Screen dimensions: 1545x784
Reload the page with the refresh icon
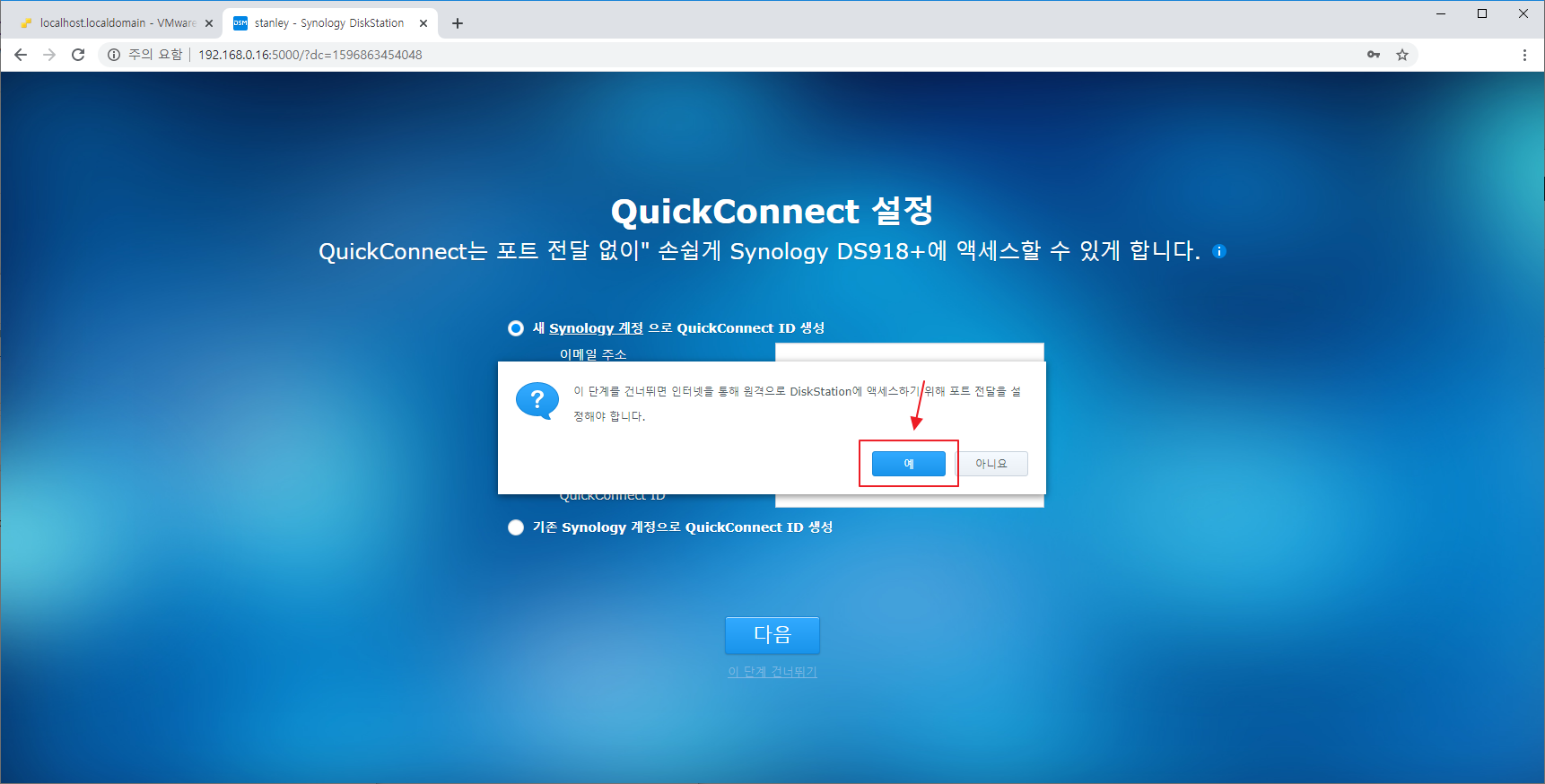pyautogui.click(x=78, y=55)
